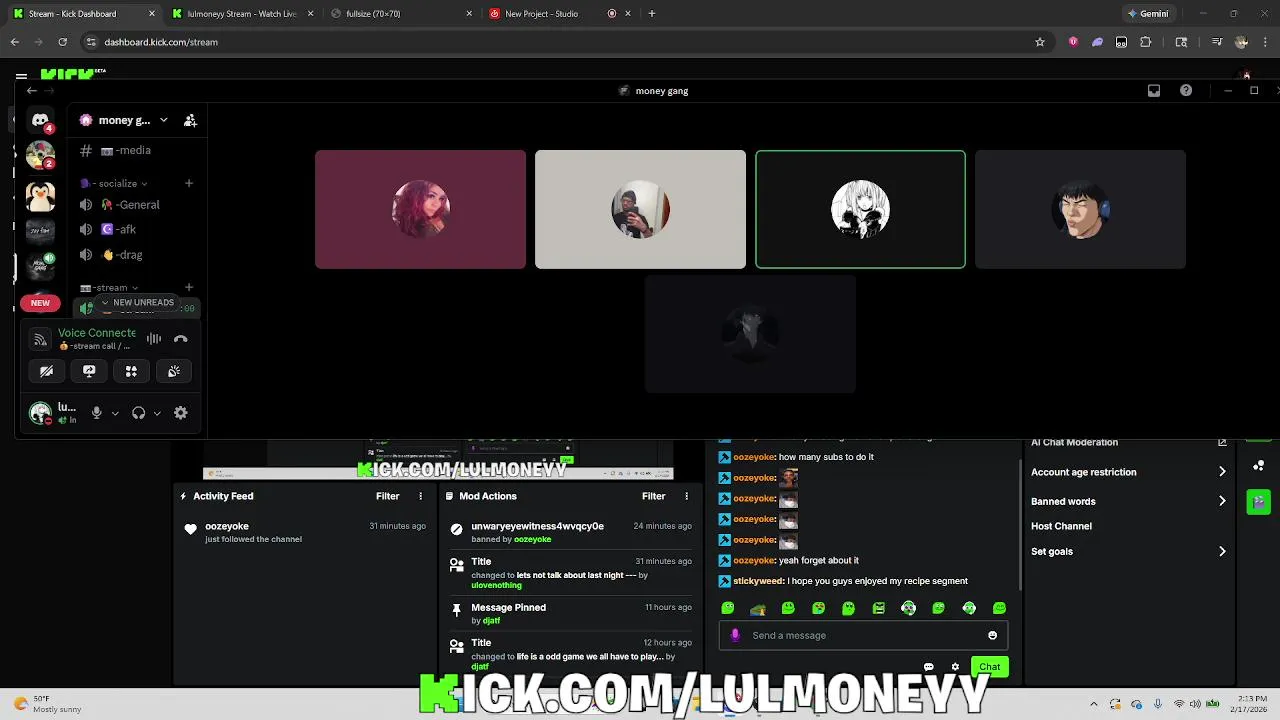The height and width of the screenshot is (720, 1280).
Task: Mute the Discord microphone
Action: [x=97, y=413]
